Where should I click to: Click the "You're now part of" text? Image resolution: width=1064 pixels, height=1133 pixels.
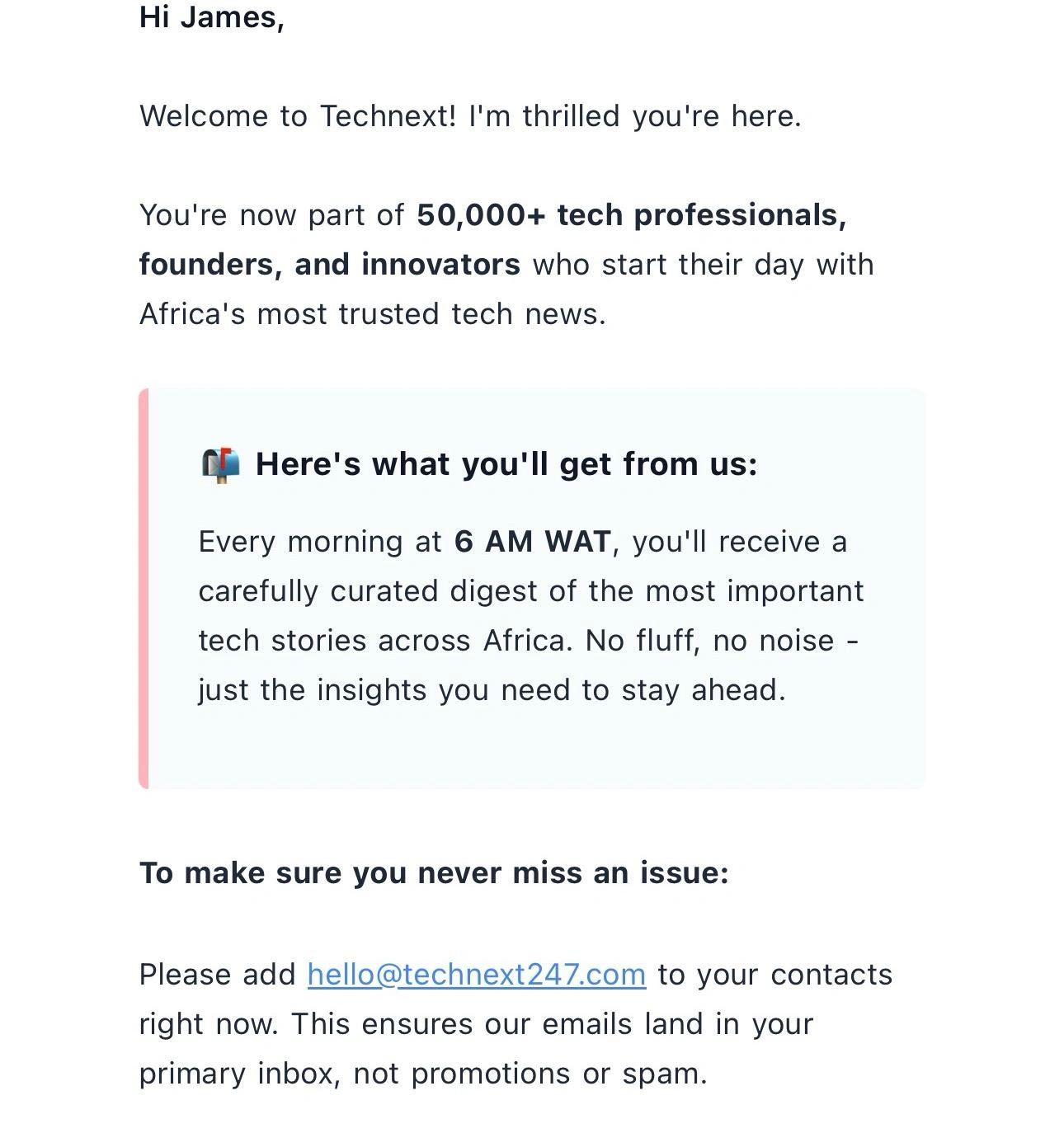click(x=271, y=215)
